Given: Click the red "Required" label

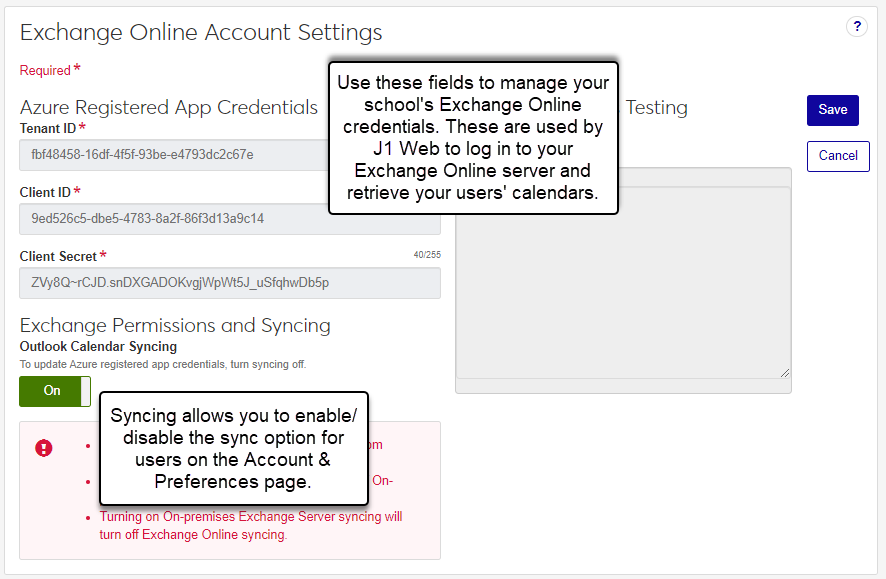Looking at the screenshot, I should point(45,71).
